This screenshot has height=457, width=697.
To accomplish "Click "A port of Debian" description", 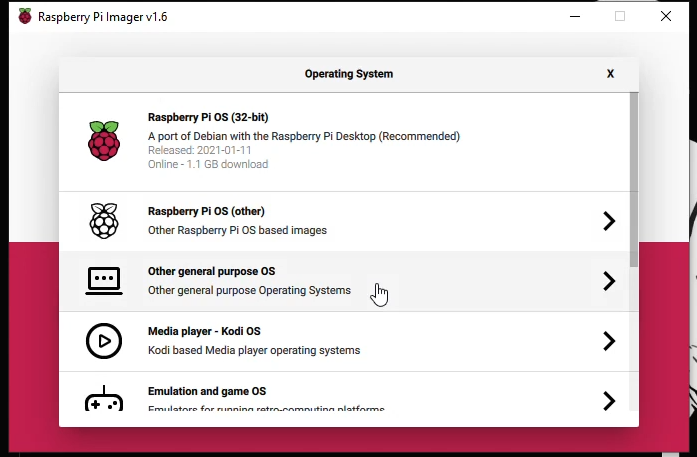I will click(304, 136).
